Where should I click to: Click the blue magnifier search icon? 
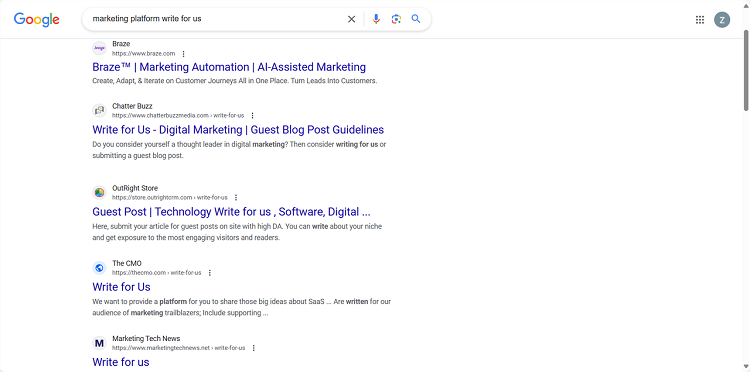coord(416,19)
